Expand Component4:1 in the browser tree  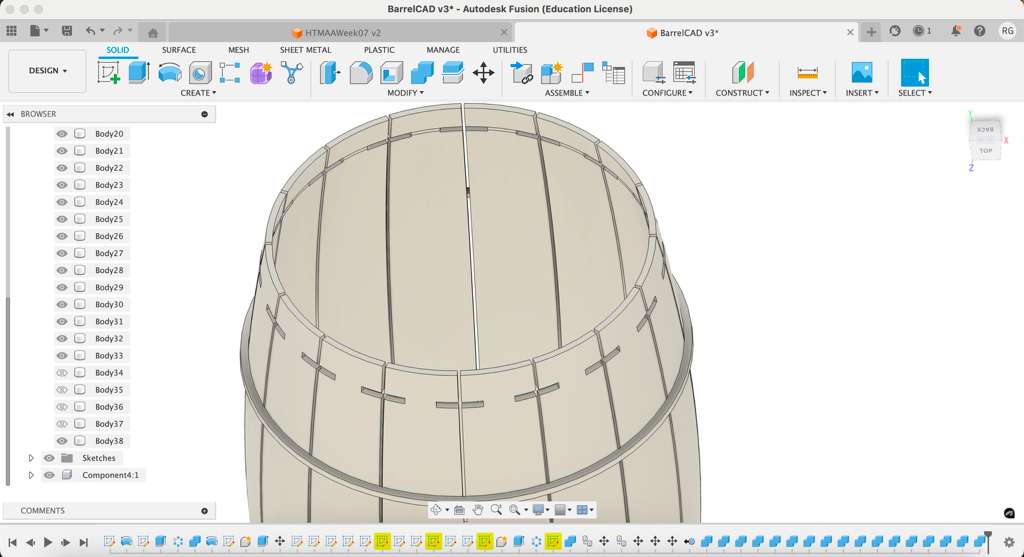(31, 475)
